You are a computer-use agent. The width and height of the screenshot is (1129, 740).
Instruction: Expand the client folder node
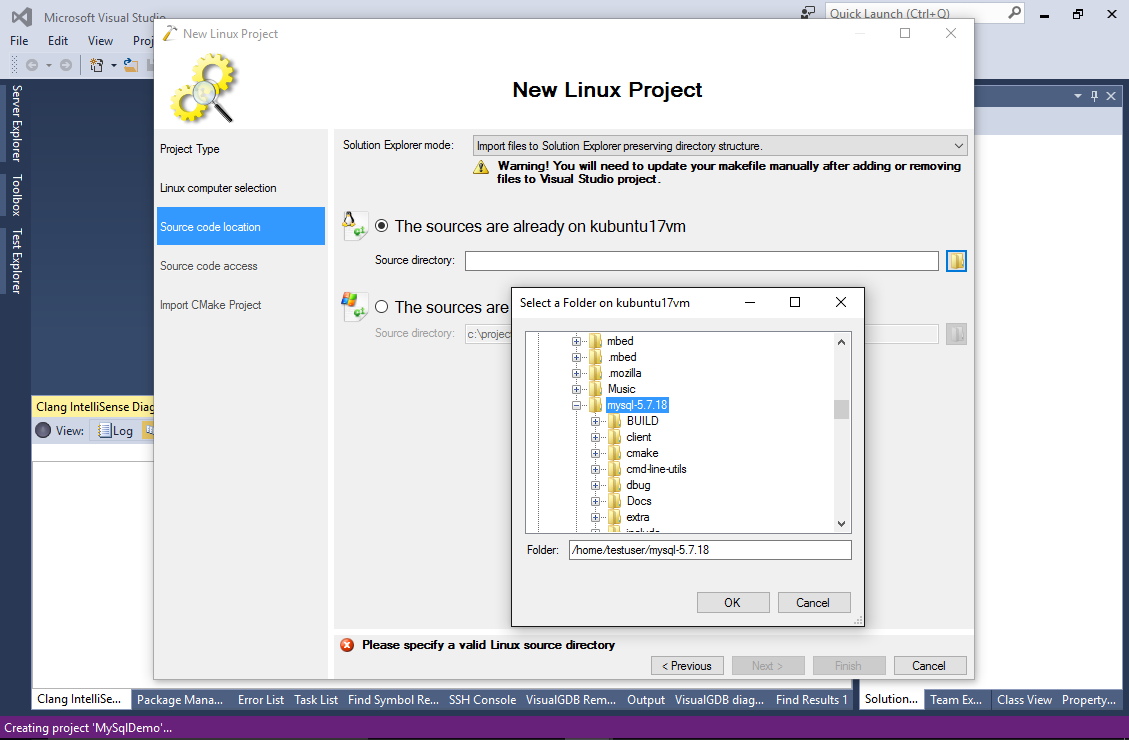595,437
